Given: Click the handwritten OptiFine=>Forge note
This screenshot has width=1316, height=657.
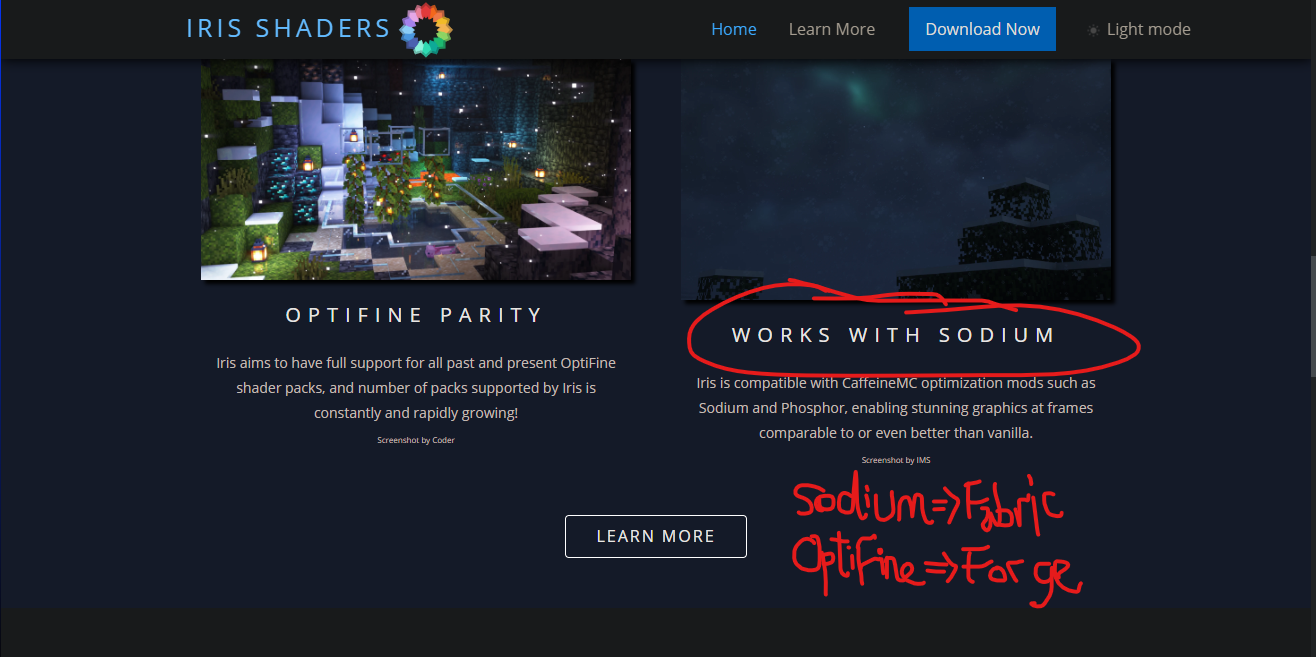Looking at the screenshot, I should (x=935, y=566).
